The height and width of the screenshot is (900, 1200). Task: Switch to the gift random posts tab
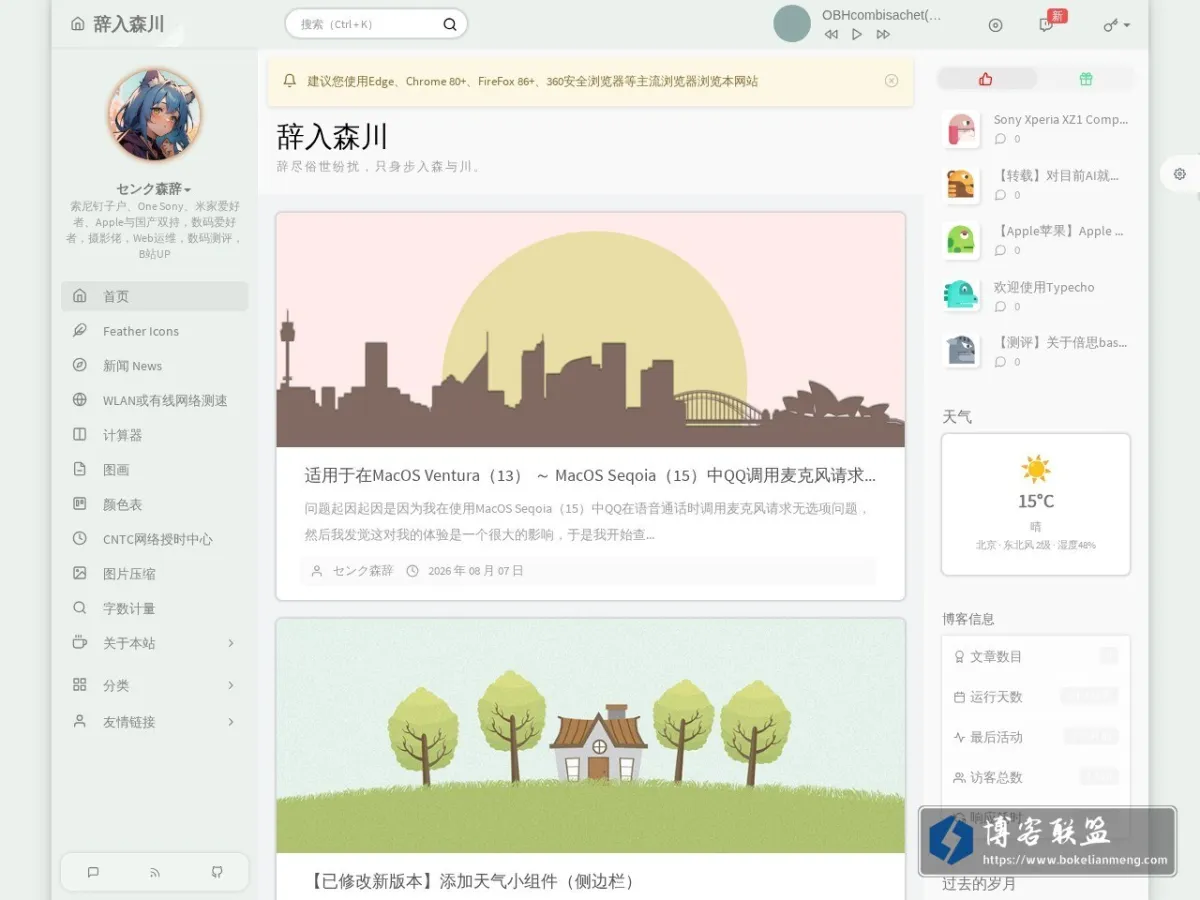click(1086, 79)
